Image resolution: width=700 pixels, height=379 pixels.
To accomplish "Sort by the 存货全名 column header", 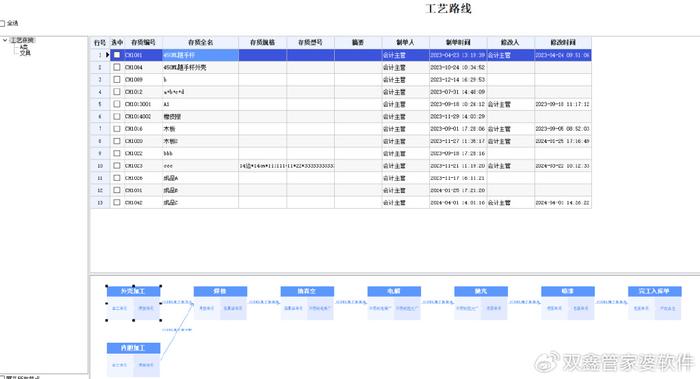I will tap(200, 42).
